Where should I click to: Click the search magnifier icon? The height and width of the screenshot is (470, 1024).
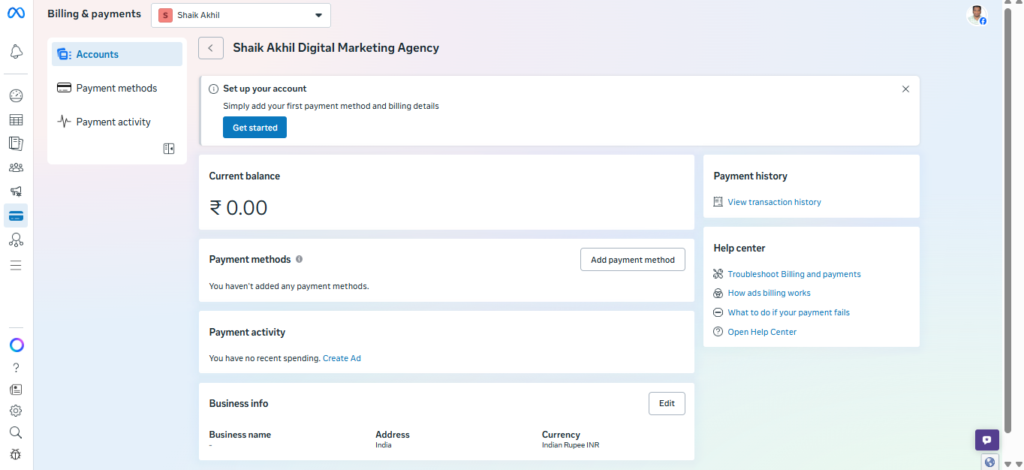(x=16, y=432)
